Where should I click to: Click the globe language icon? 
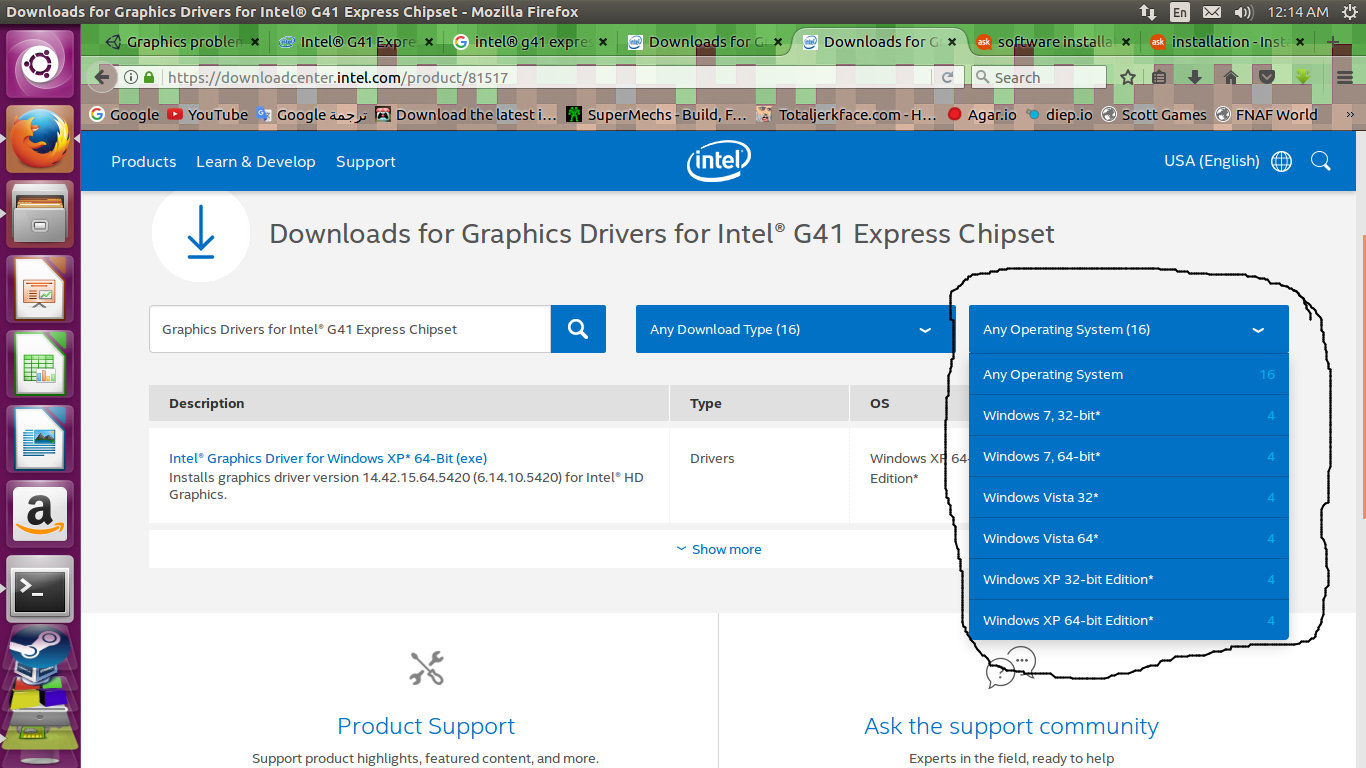coord(1281,161)
